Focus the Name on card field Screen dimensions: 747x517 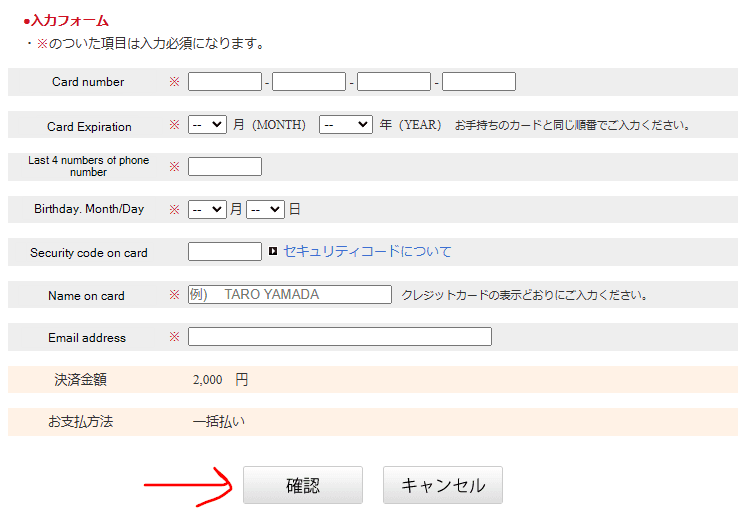click(x=290, y=295)
